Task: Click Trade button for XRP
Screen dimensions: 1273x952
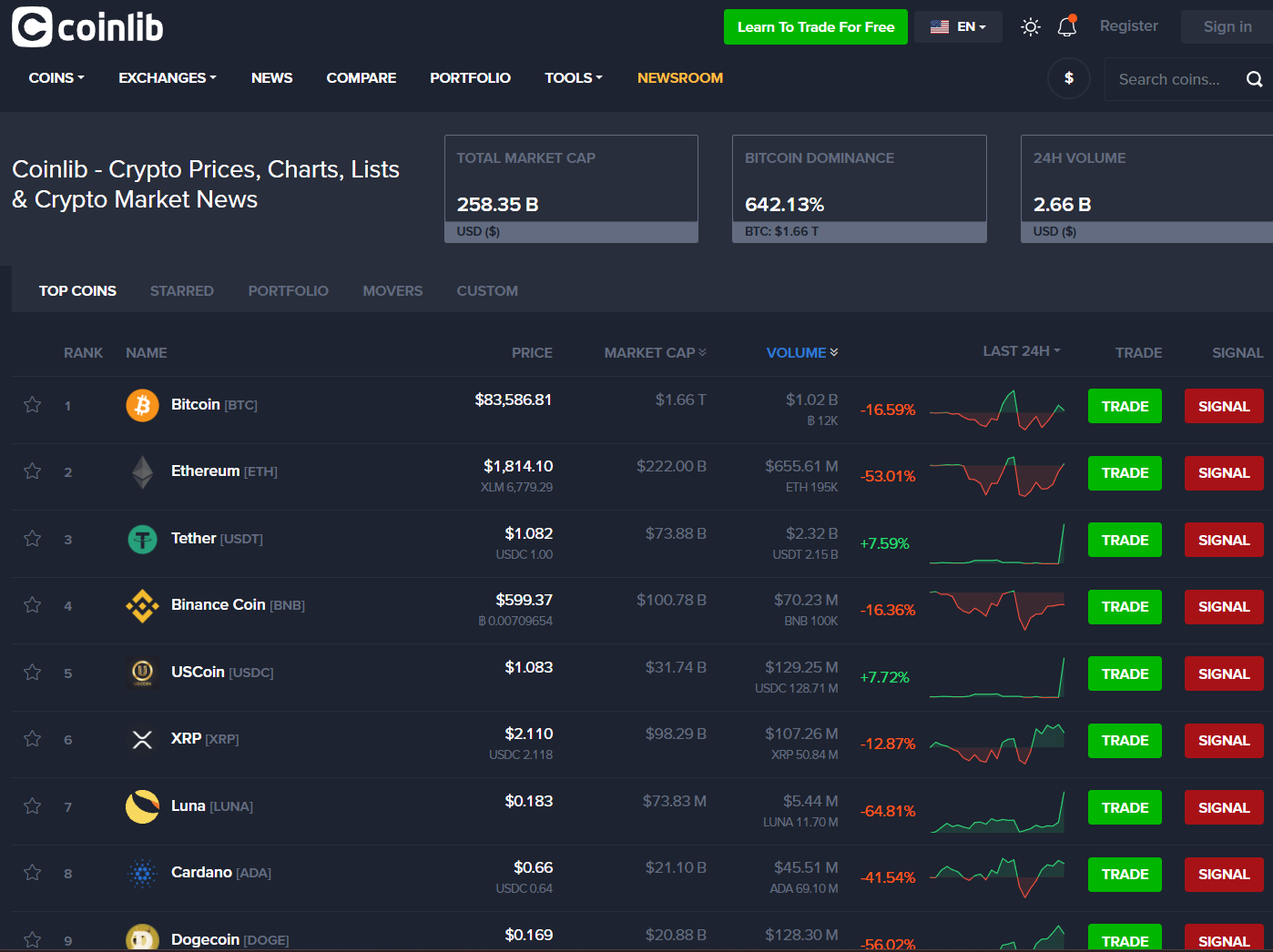Action: (1125, 741)
